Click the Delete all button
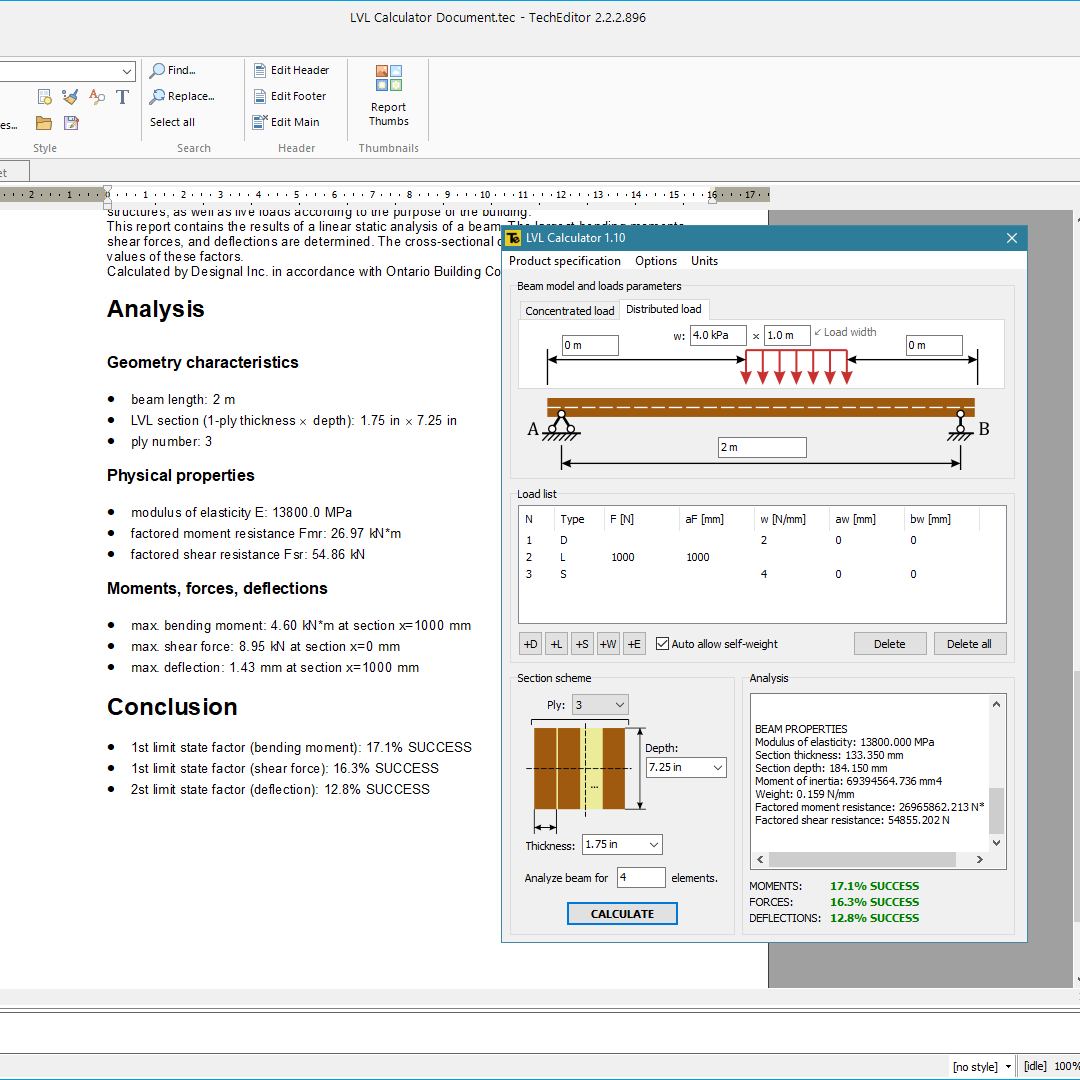Image resolution: width=1080 pixels, height=1080 pixels. (969, 644)
